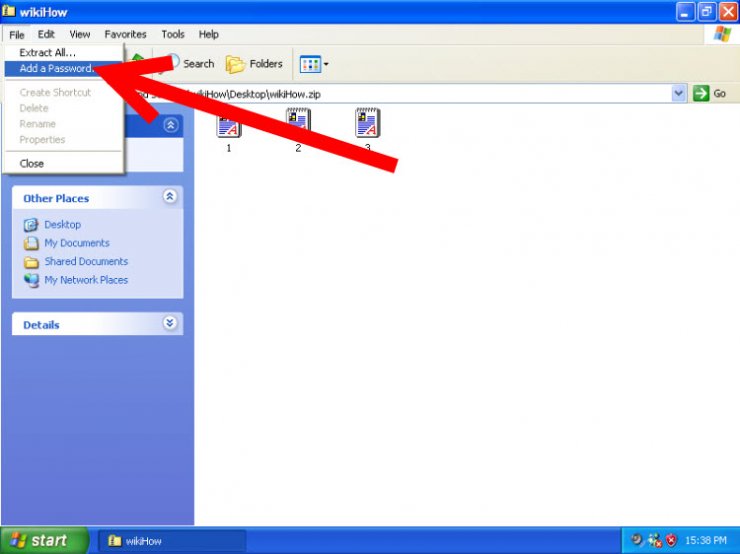
Task: Click the My Network Places icon
Action: click(x=31, y=280)
